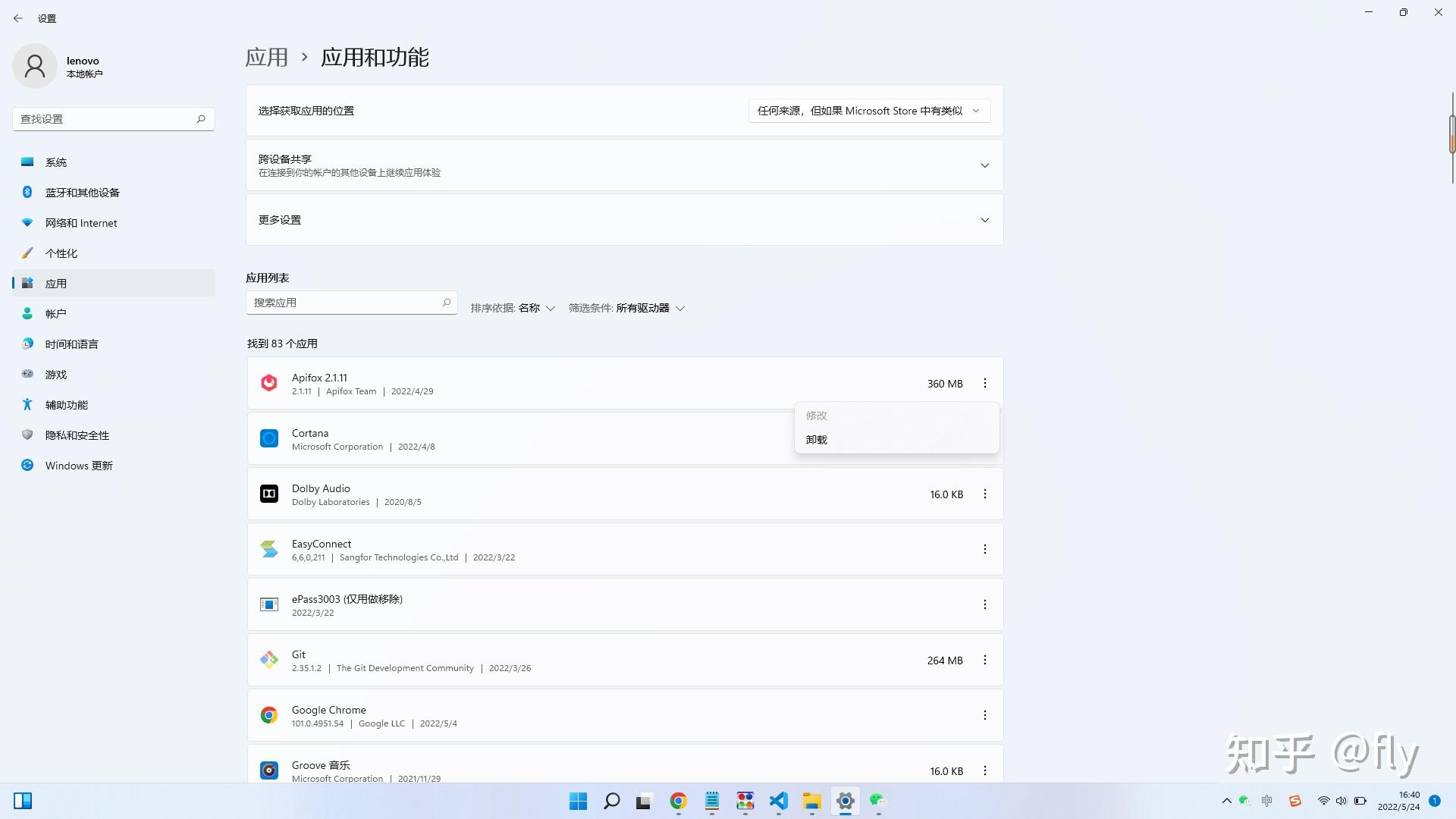Screen dimensions: 1456x819
Task: Open 时间和语言 settings section
Action: (x=114, y=344)
